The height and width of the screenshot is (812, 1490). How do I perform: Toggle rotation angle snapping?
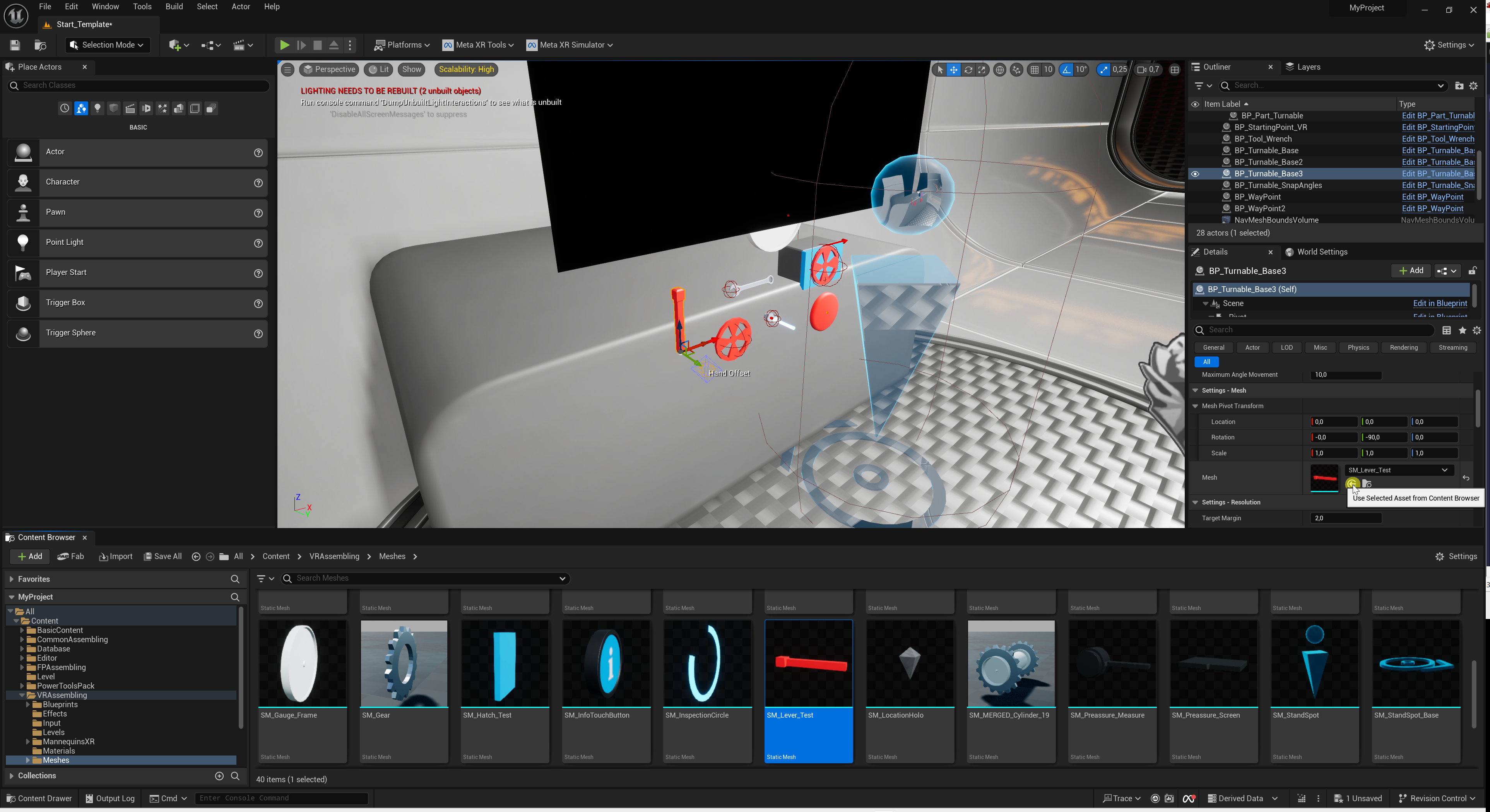(1066, 69)
